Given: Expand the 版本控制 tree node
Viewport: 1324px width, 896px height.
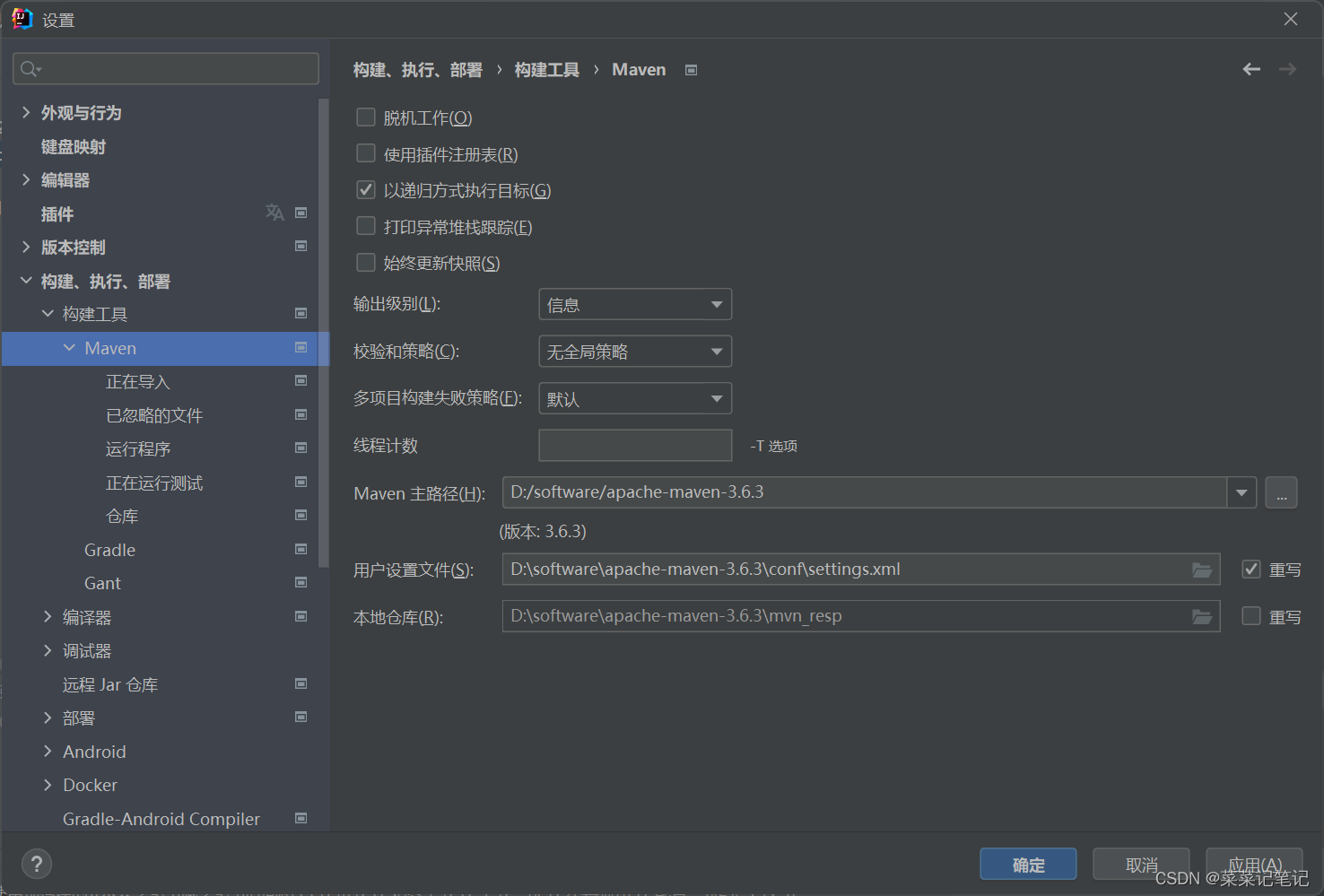Looking at the screenshot, I should (x=26, y=247).
